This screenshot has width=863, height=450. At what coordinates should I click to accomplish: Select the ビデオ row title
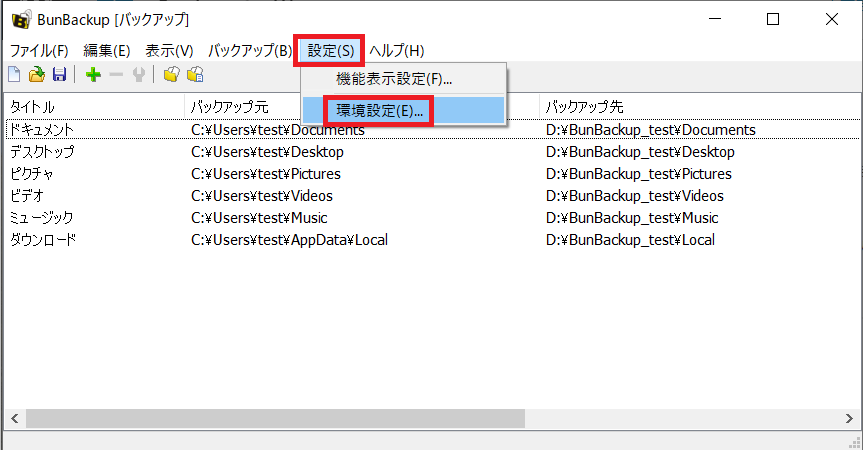(x=26, y=196)
